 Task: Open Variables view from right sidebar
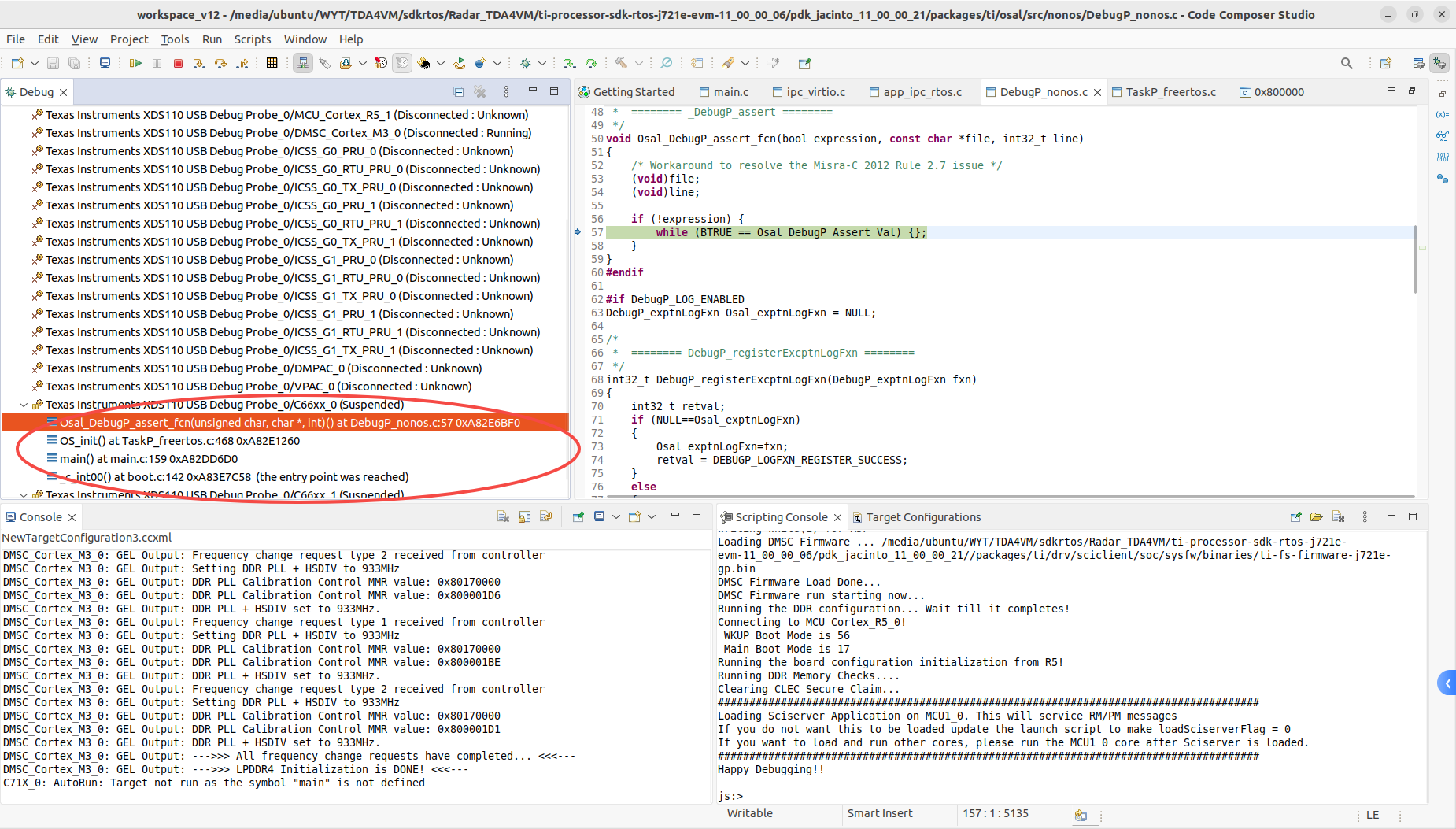[x=1443, y=114]
